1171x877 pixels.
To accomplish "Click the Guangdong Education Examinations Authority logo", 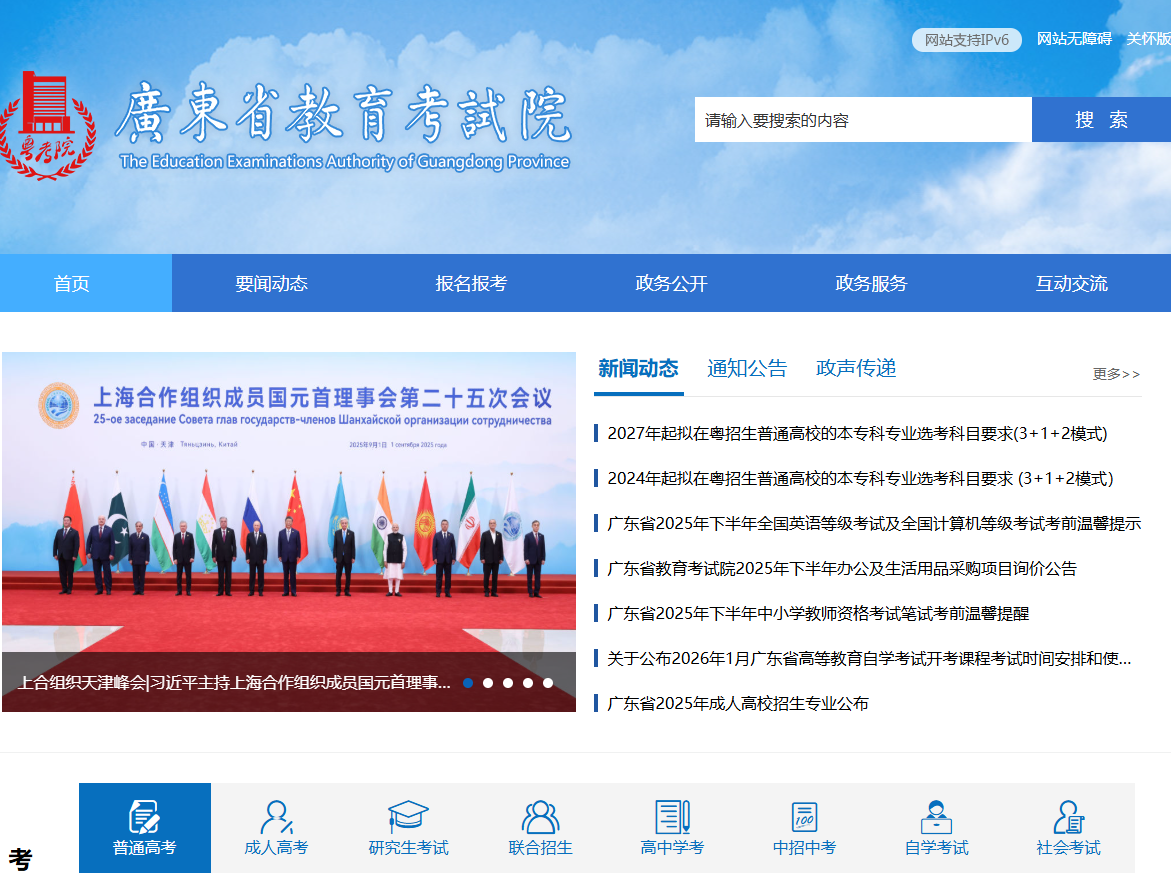I will tap(46, 125).
